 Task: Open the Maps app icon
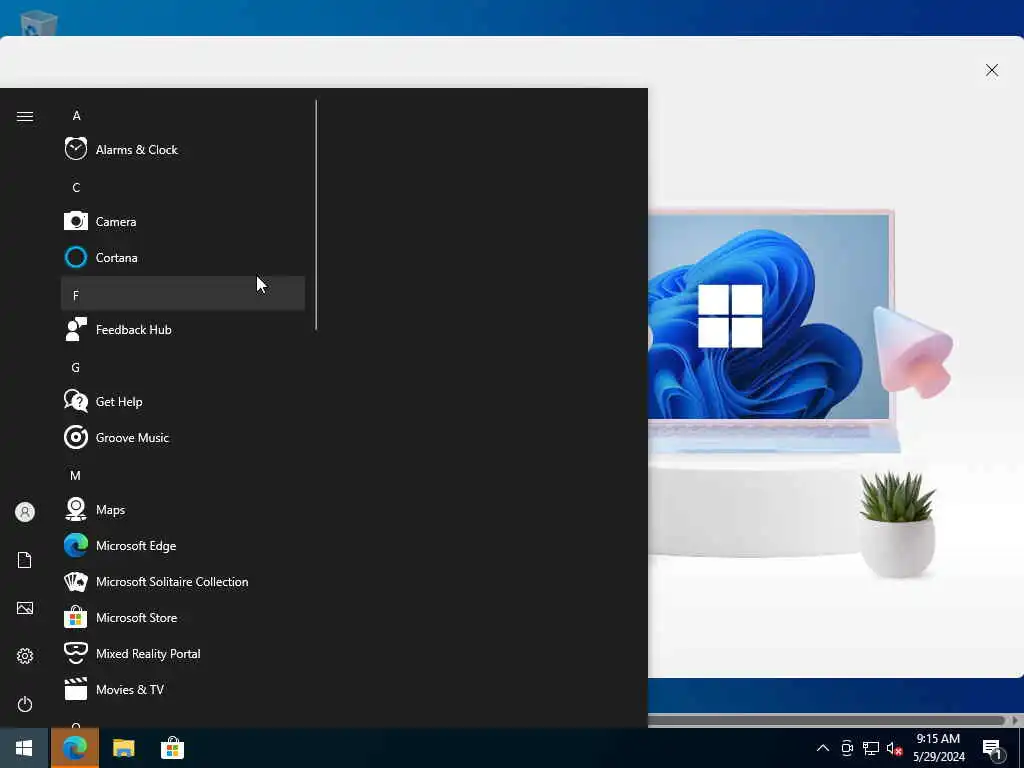tap(76, 509)
